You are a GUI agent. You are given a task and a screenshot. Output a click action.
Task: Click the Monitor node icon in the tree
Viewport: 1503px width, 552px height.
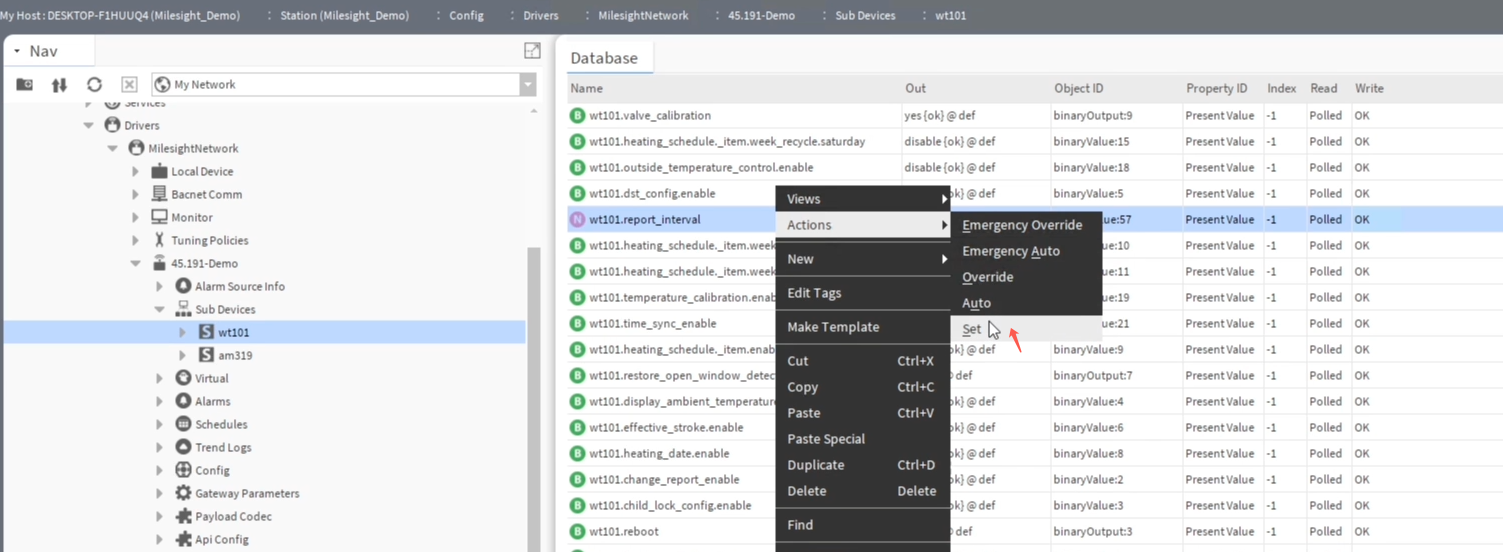coord(159,217)
